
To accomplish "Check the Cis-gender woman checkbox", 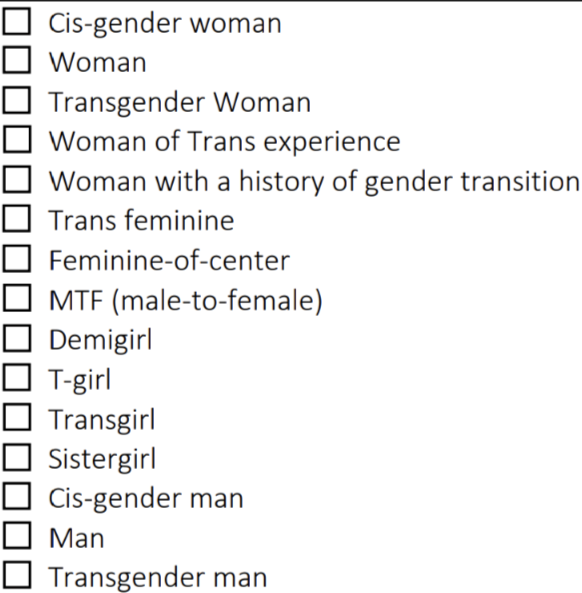I will click(17, 21).
